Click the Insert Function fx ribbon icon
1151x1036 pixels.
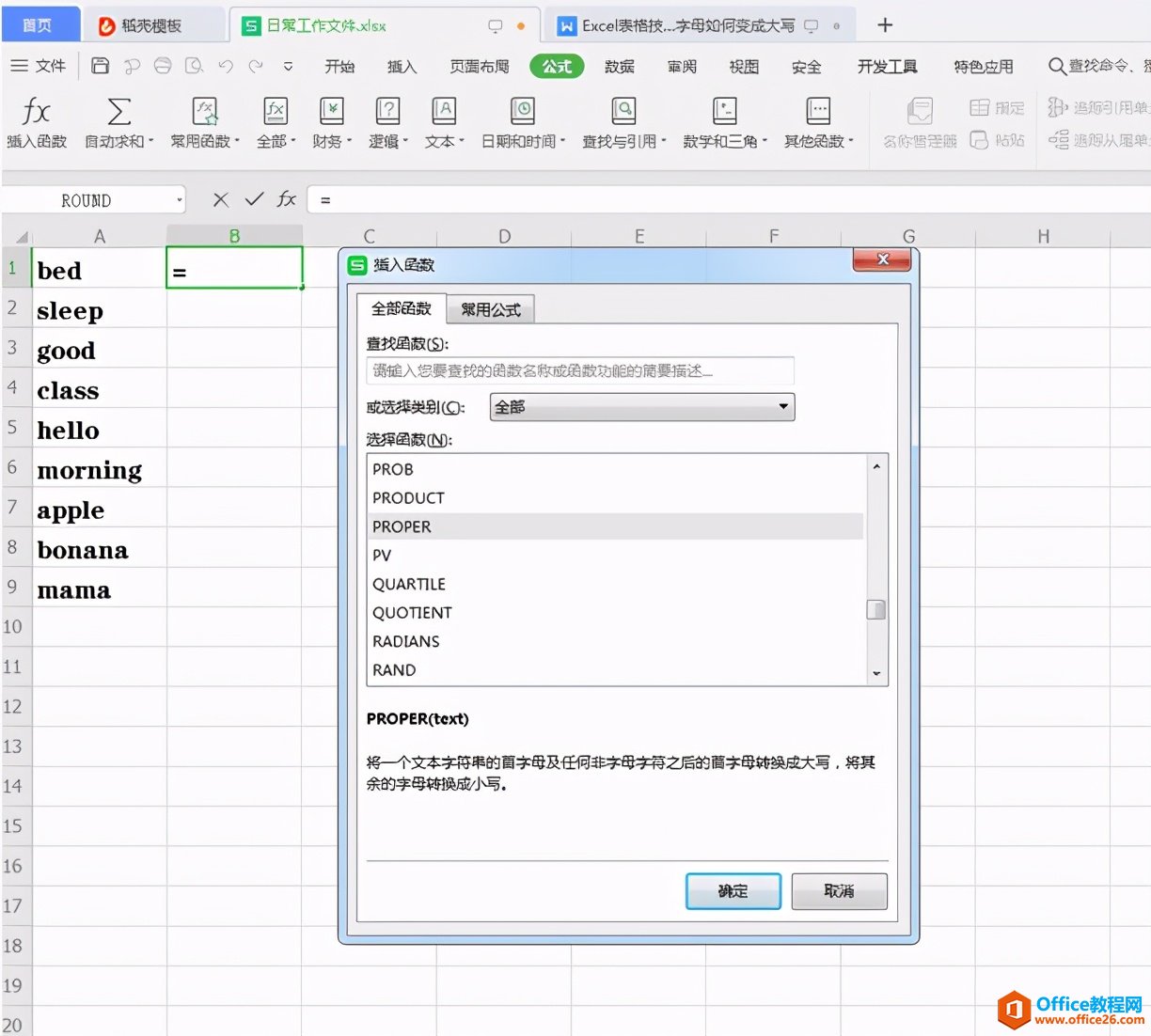tap(36, 112)
